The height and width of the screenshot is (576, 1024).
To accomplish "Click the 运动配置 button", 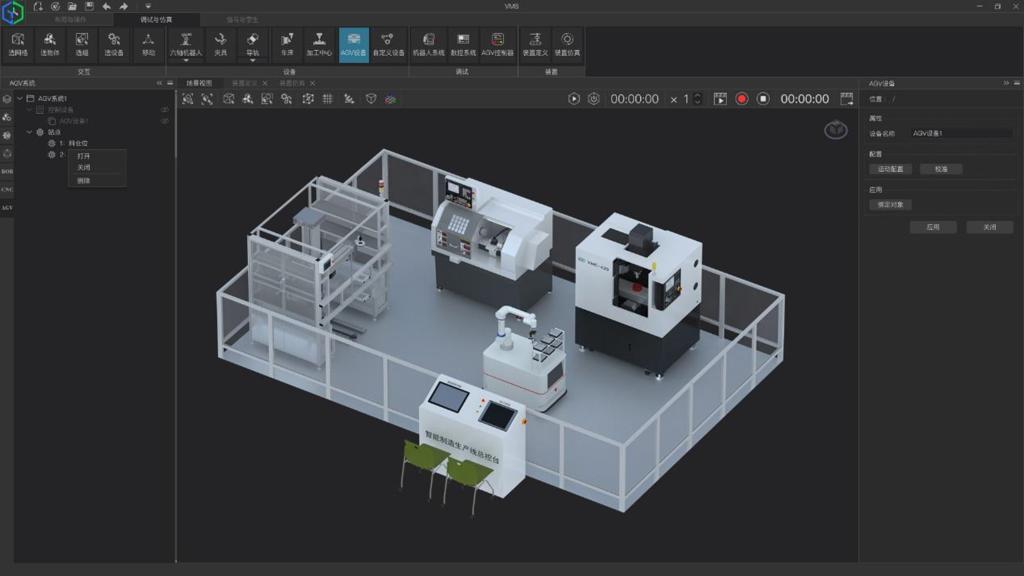I will coord(890,169).
